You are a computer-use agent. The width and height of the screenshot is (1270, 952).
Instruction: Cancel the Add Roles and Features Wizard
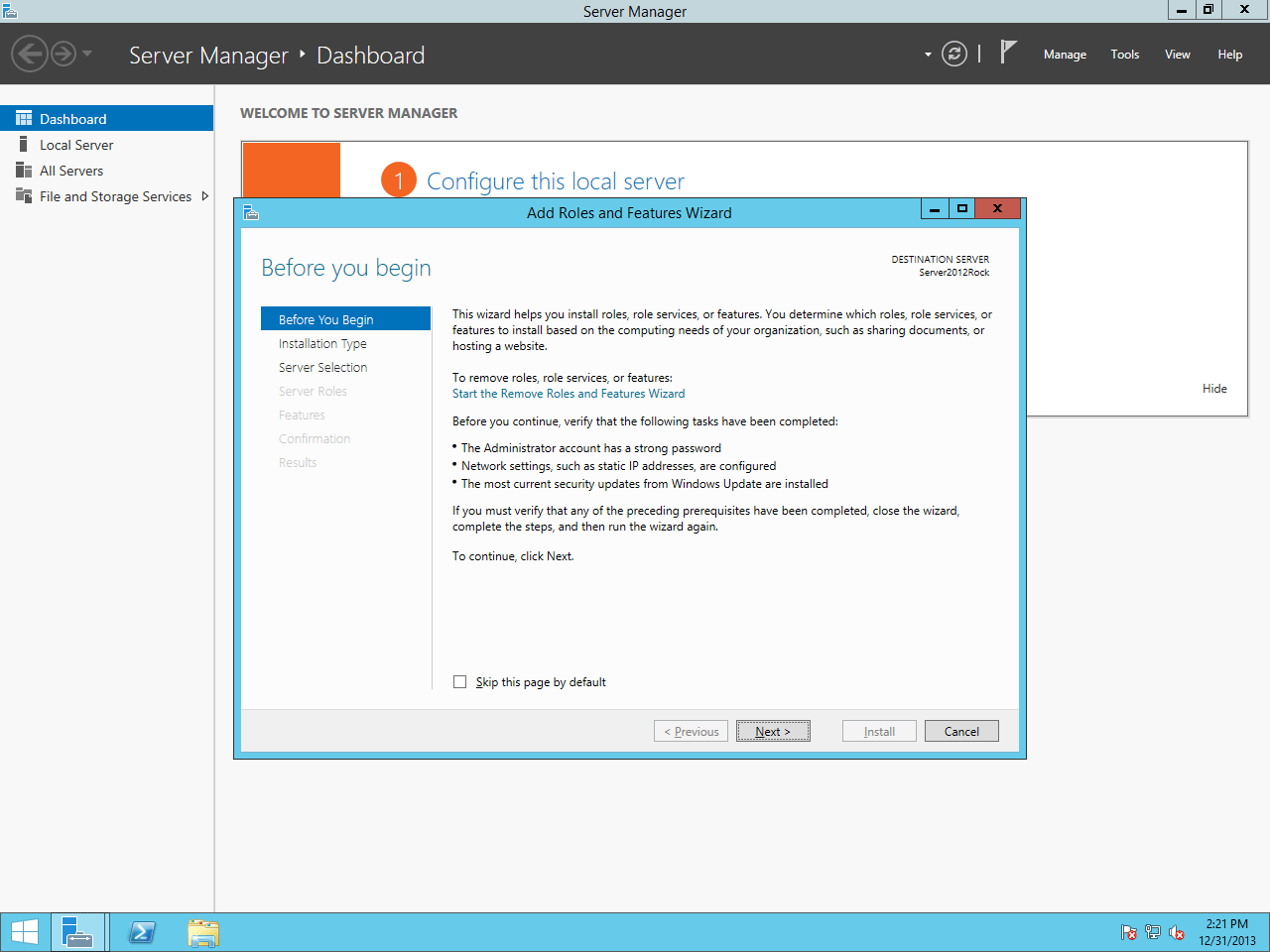[x=961, y=731]
